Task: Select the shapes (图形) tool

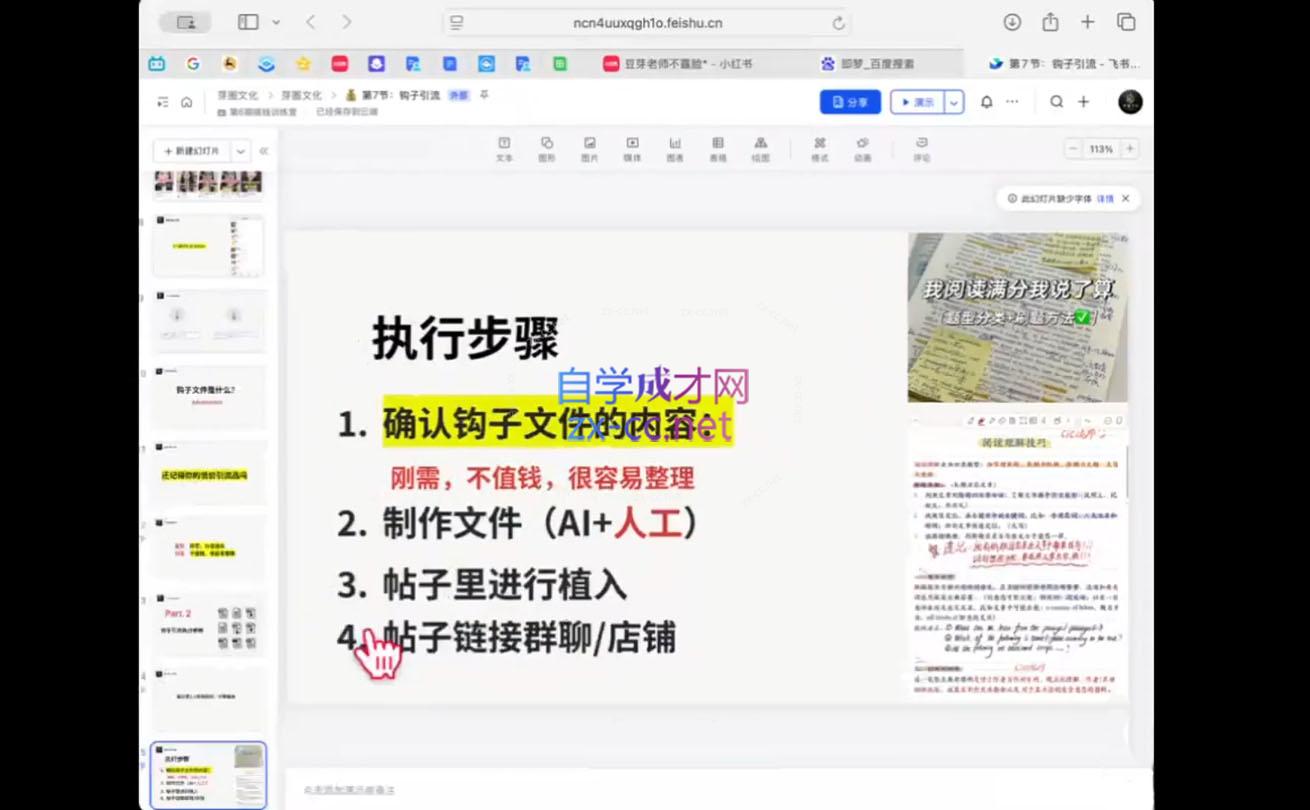Action: [x=547, y=150]
